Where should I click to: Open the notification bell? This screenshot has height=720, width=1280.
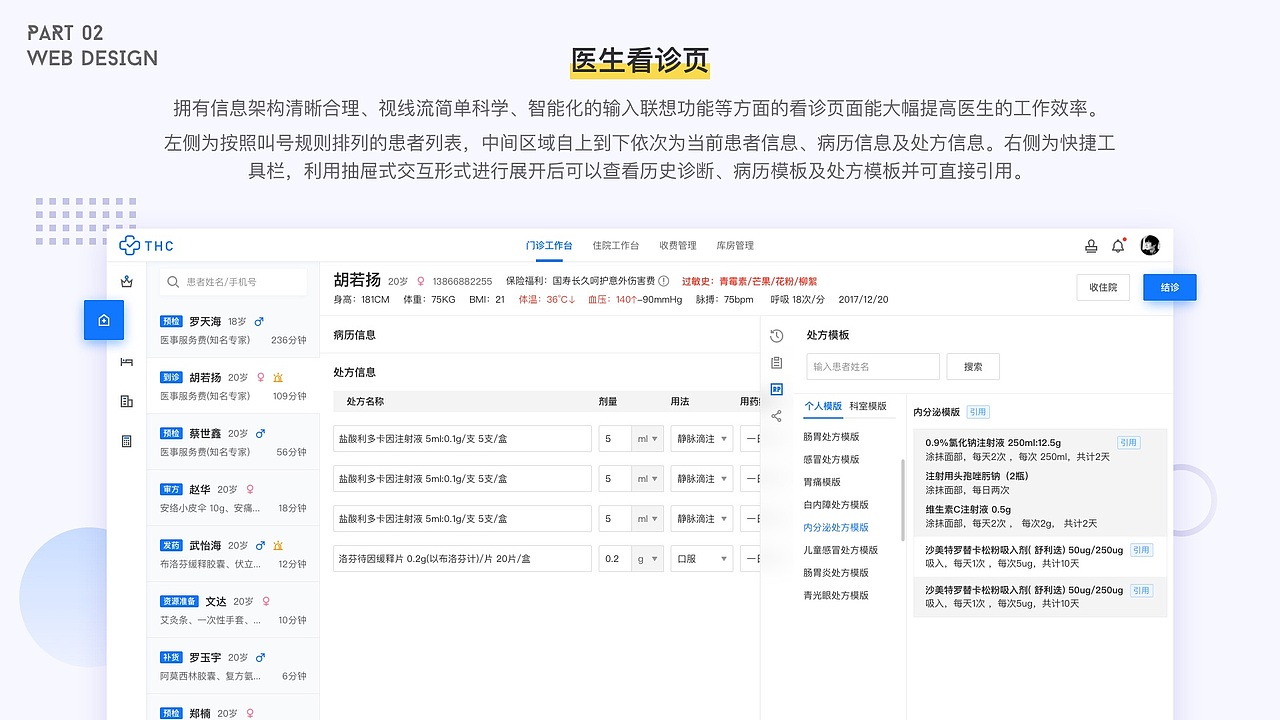pyautogui.click(x=1118, y=246)
